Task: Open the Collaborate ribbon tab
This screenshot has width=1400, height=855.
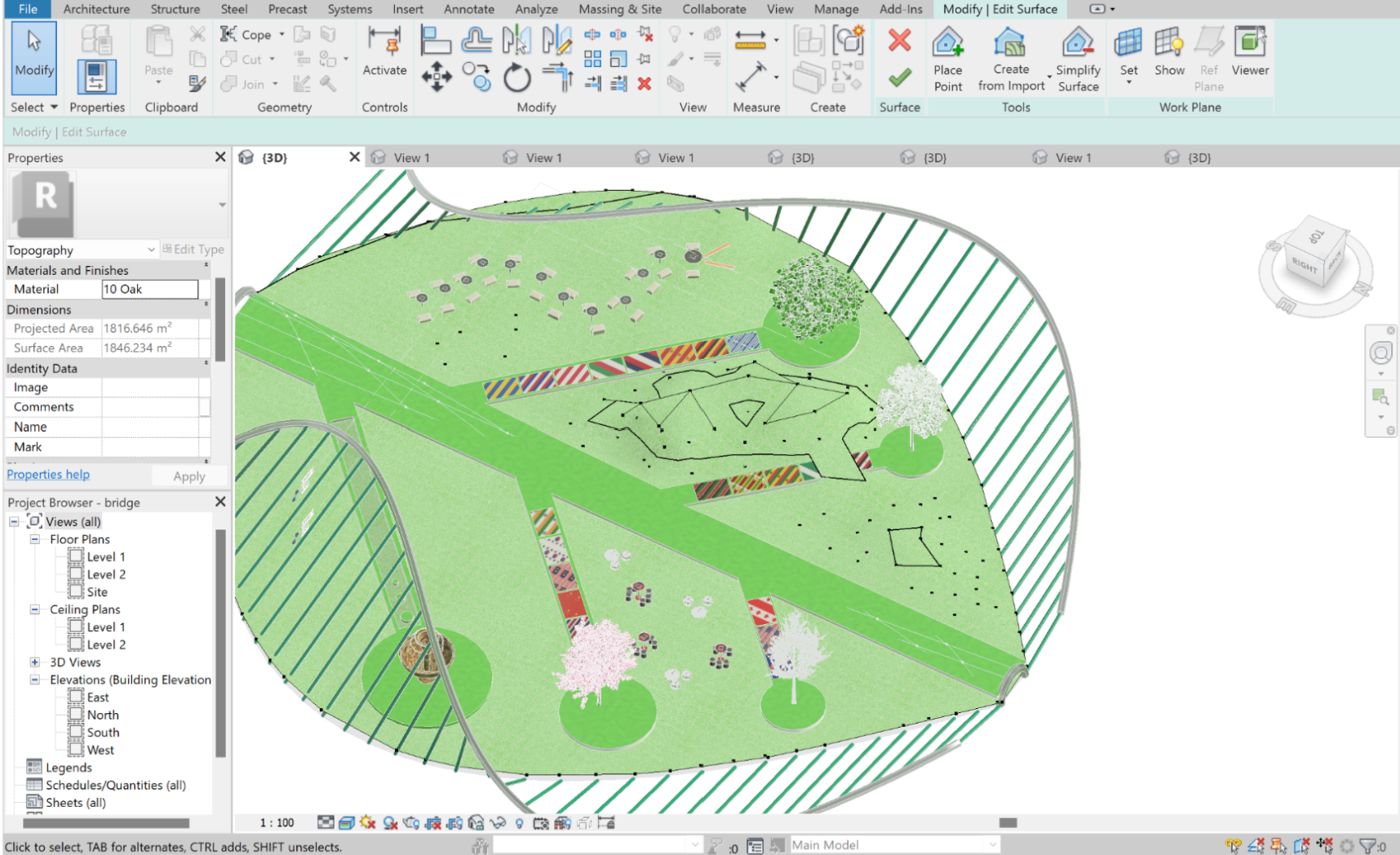Action: click(714, 9)
